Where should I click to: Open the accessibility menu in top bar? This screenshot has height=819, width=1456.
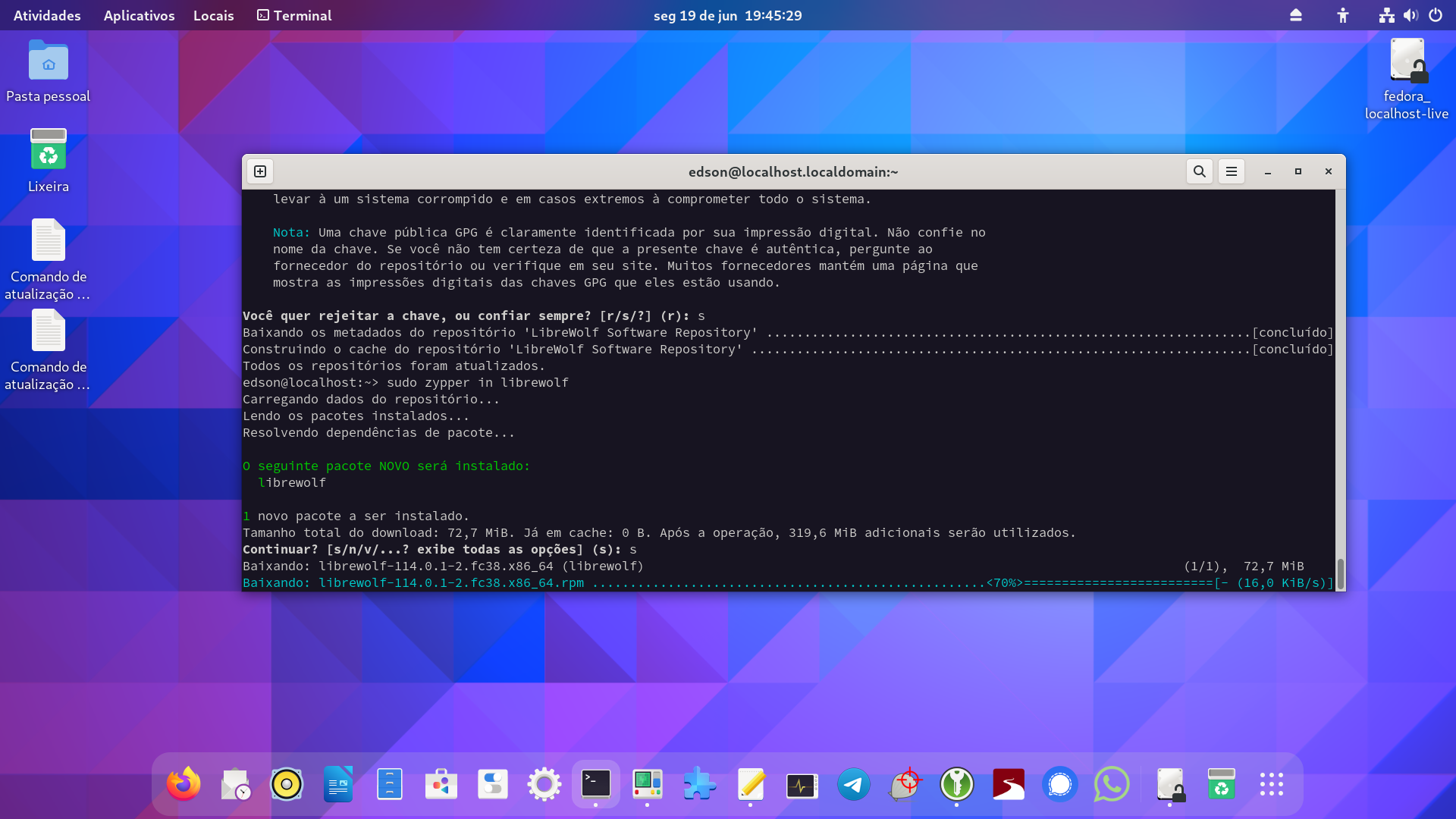(1343, 15)
